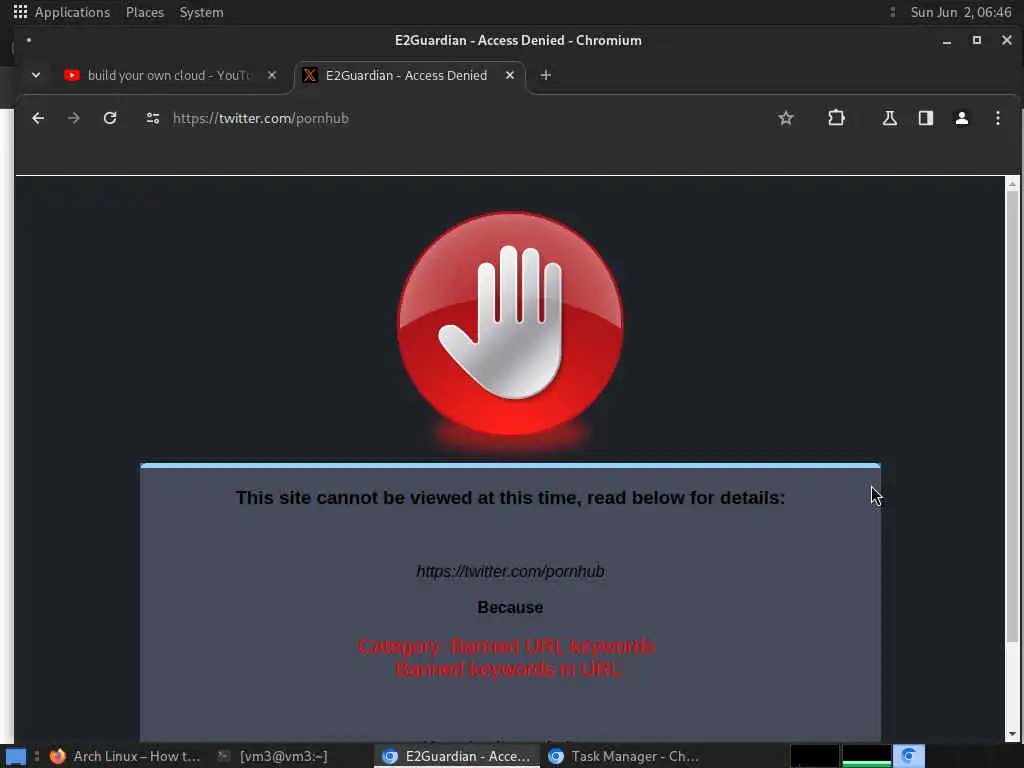1024x768 pixels.
Task: Click the blocked URL twitter.com text
Action: [x=510, y=571]
